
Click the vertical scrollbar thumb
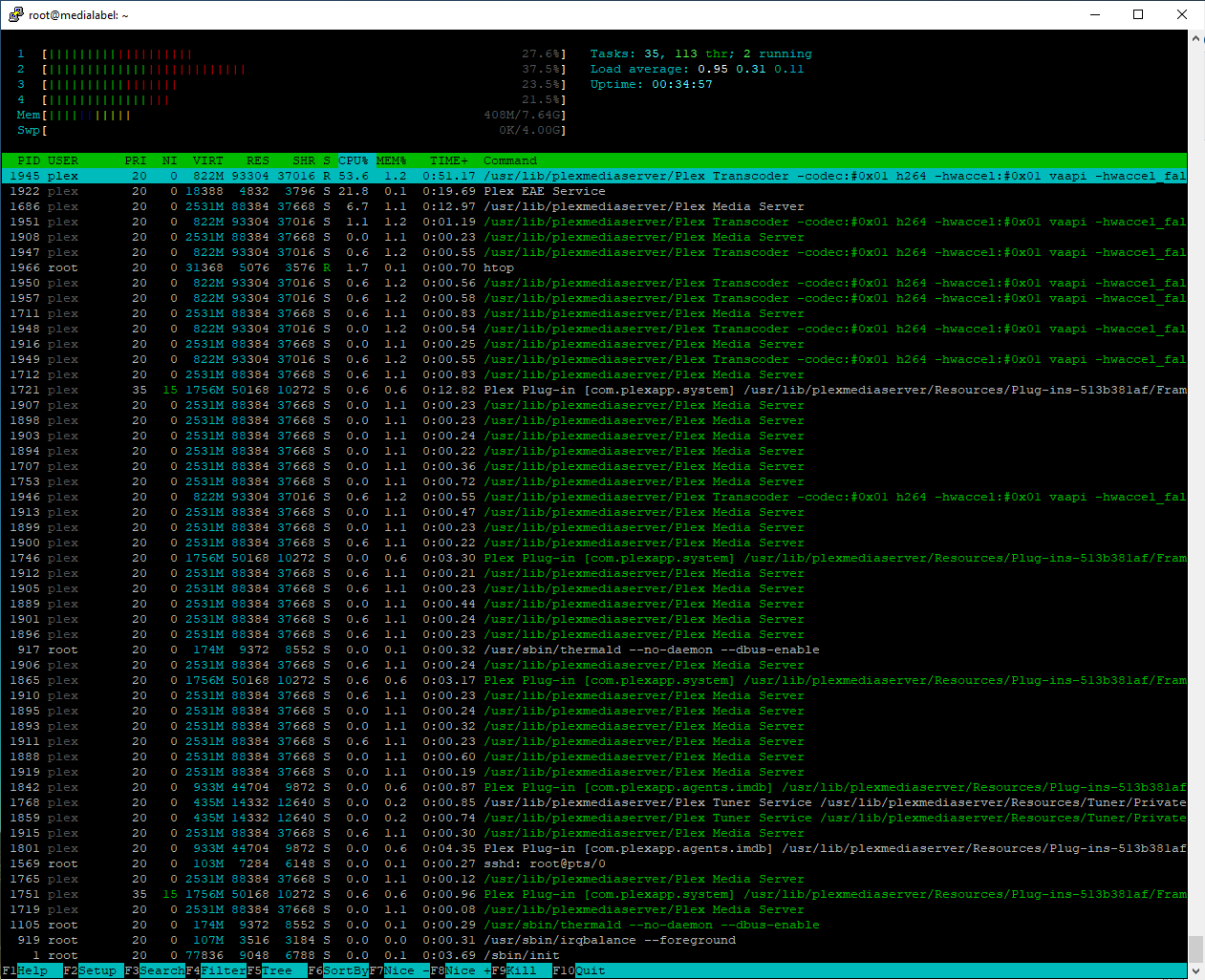point(1195,949)
